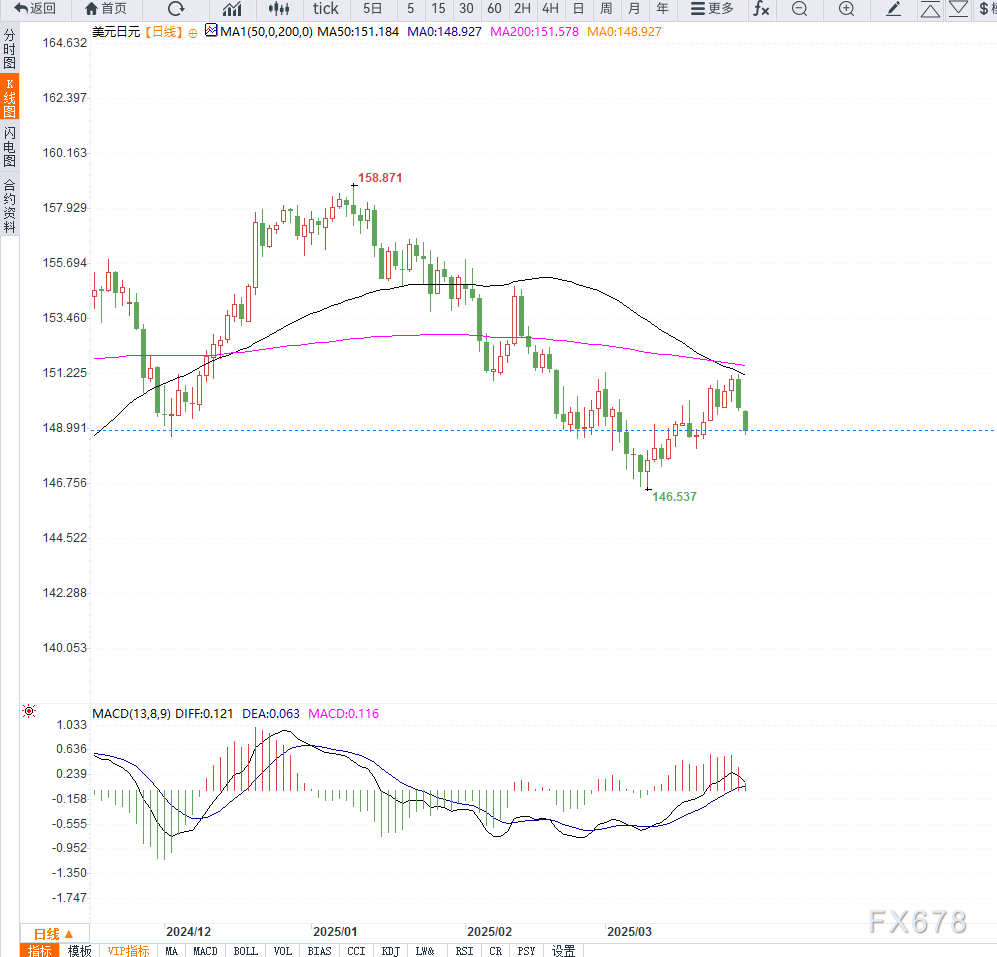Select the 4H timeframe
Image resolution: width=997 pixels, height=957 pixels.
pos(550,9)
